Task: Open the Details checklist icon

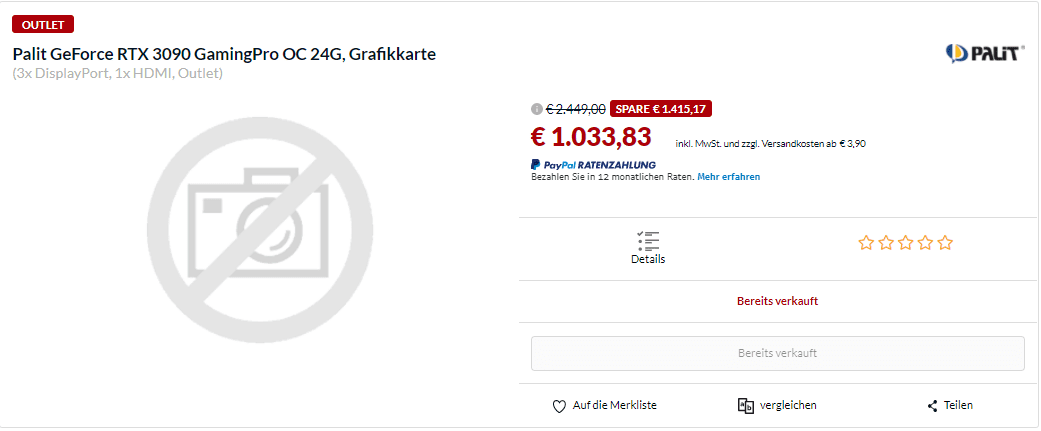Action: [x=648, y=240]
